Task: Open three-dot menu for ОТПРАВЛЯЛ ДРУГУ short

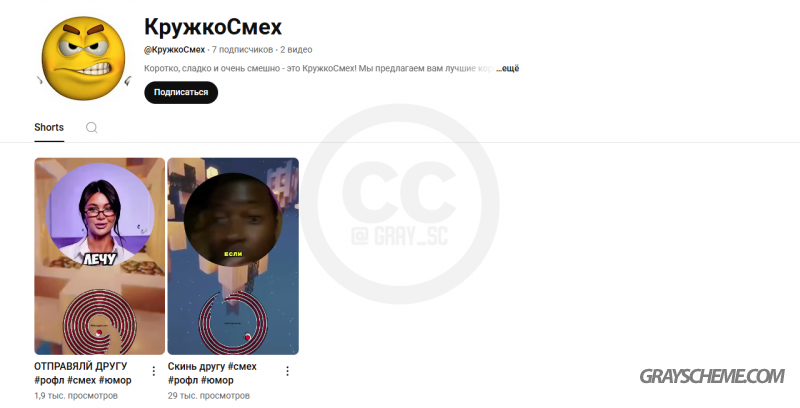Action: (x=154, y=371)
